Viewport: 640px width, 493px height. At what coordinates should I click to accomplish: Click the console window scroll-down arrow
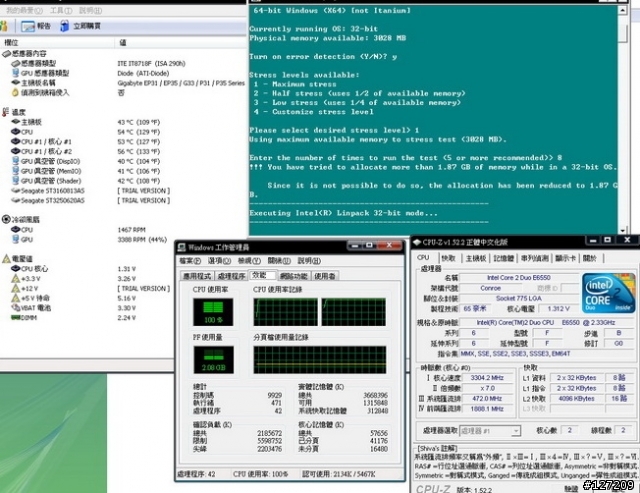tap(622, 231)
